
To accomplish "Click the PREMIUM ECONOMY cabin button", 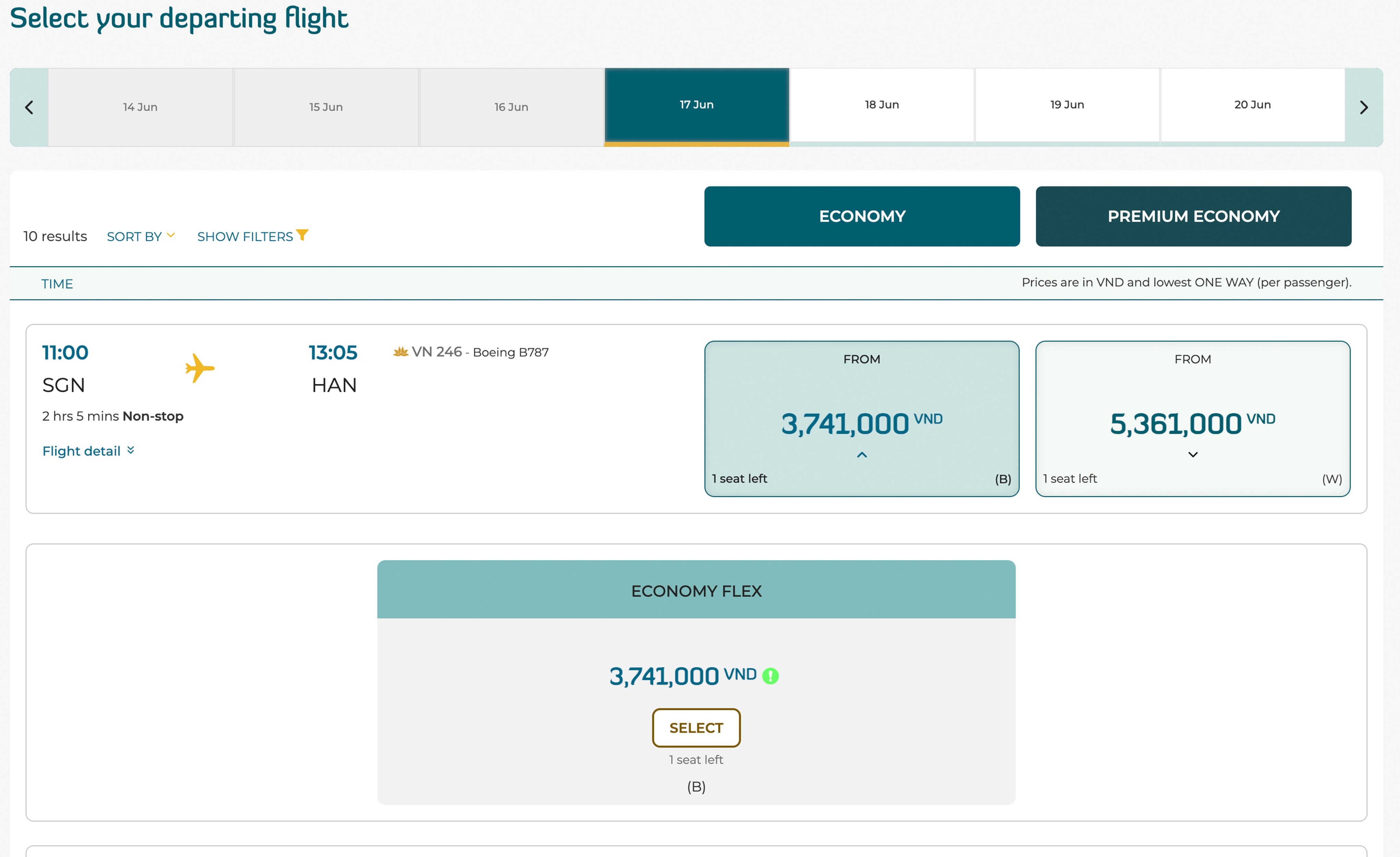I will click(1193, 216).
